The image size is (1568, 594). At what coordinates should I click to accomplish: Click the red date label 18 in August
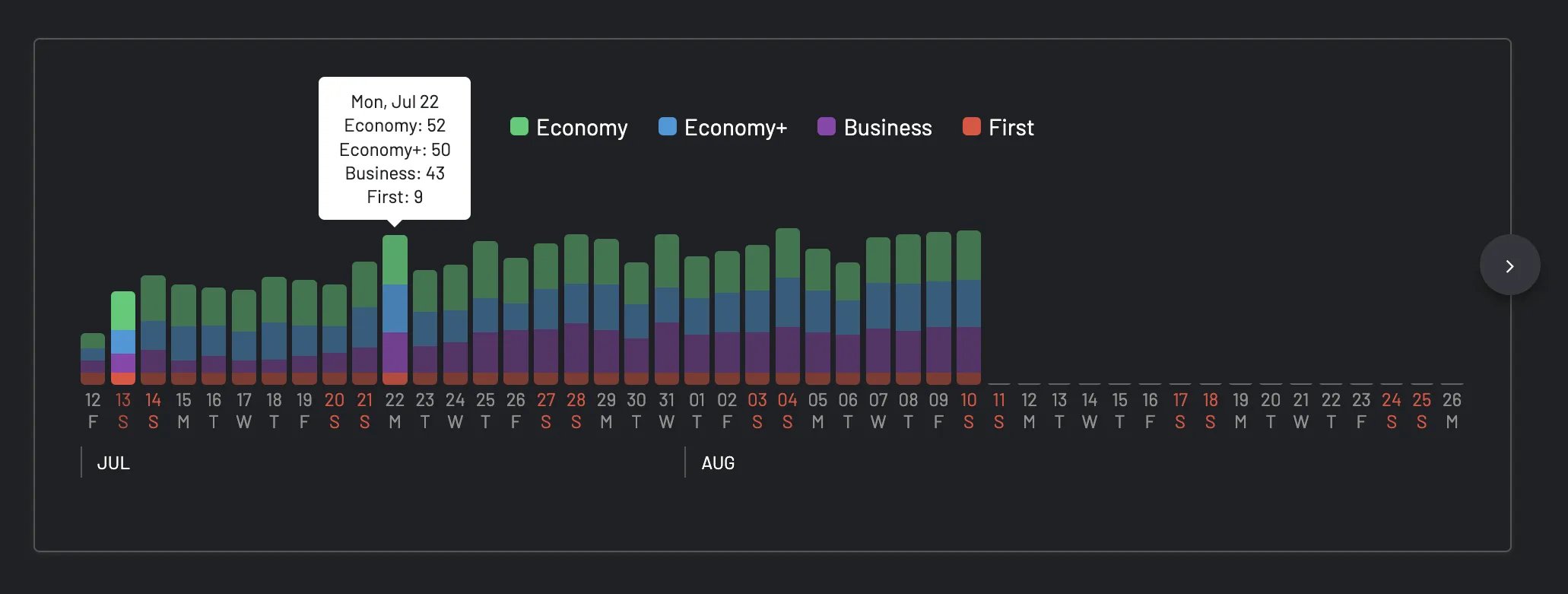(1210, 411)
